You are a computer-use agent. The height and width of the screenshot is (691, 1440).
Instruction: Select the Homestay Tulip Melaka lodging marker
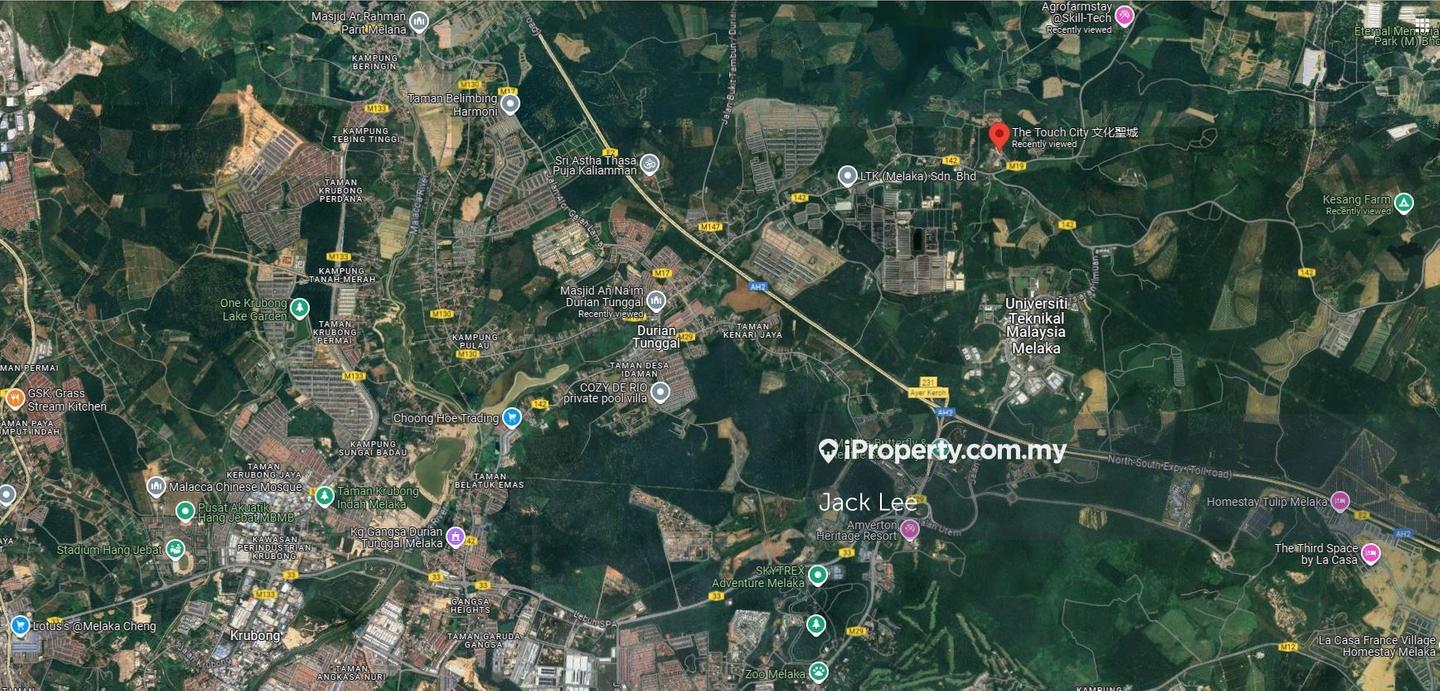[x=1340, y=502]
